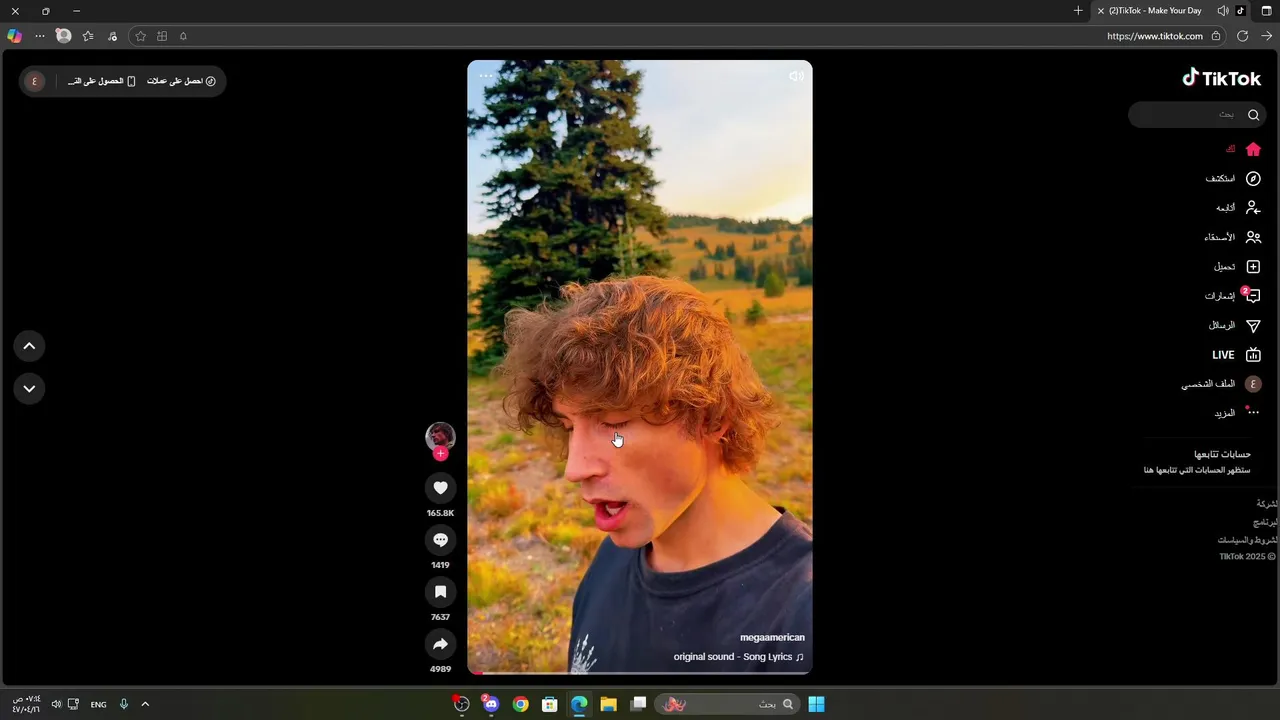The image size is (1280, 720).
Task: Open the Copilot icon in Edge toolbar
Action: (x=14, y=36)
